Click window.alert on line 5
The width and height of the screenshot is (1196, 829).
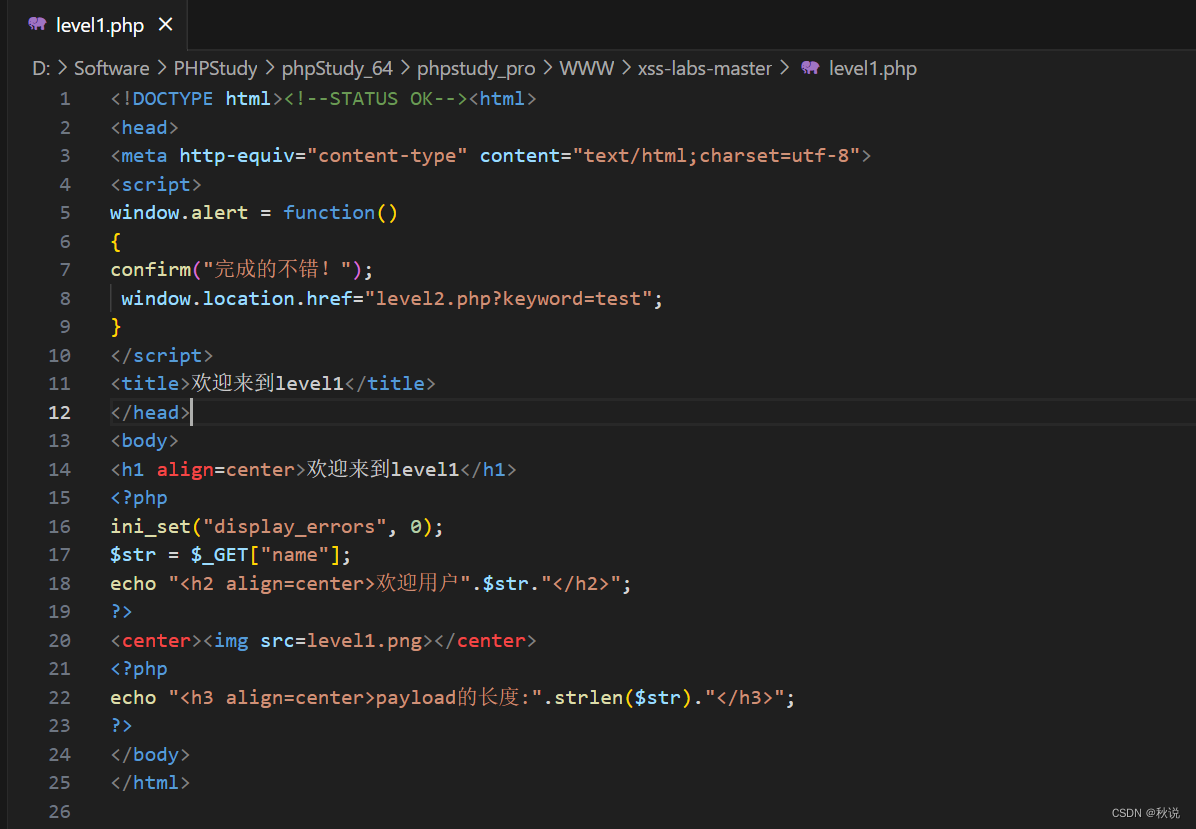(x=179, y=213)
